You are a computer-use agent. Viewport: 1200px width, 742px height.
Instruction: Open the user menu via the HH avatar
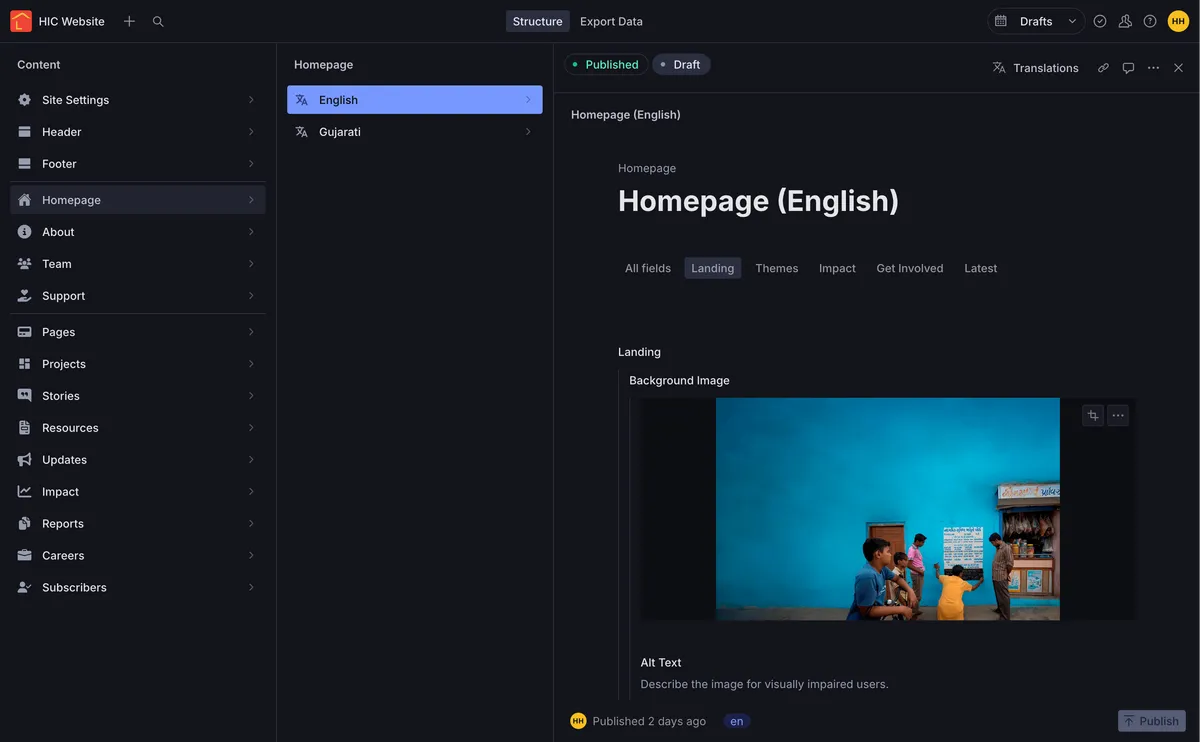point(1178,20)
